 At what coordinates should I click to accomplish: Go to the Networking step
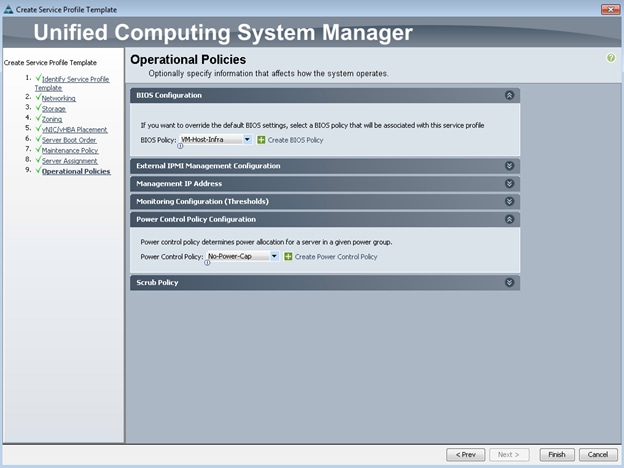pos(58,98)
